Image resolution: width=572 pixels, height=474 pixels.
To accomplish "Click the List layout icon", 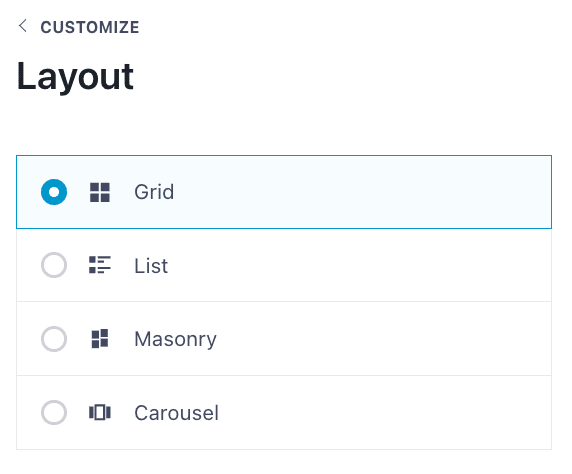I will 100,265.
